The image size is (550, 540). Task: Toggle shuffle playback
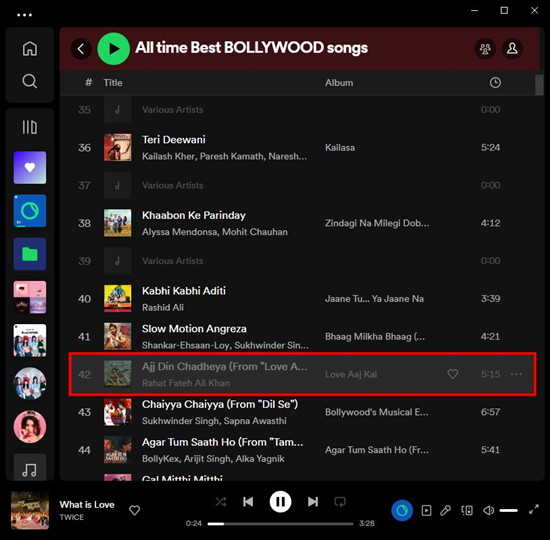click(221, 502)
